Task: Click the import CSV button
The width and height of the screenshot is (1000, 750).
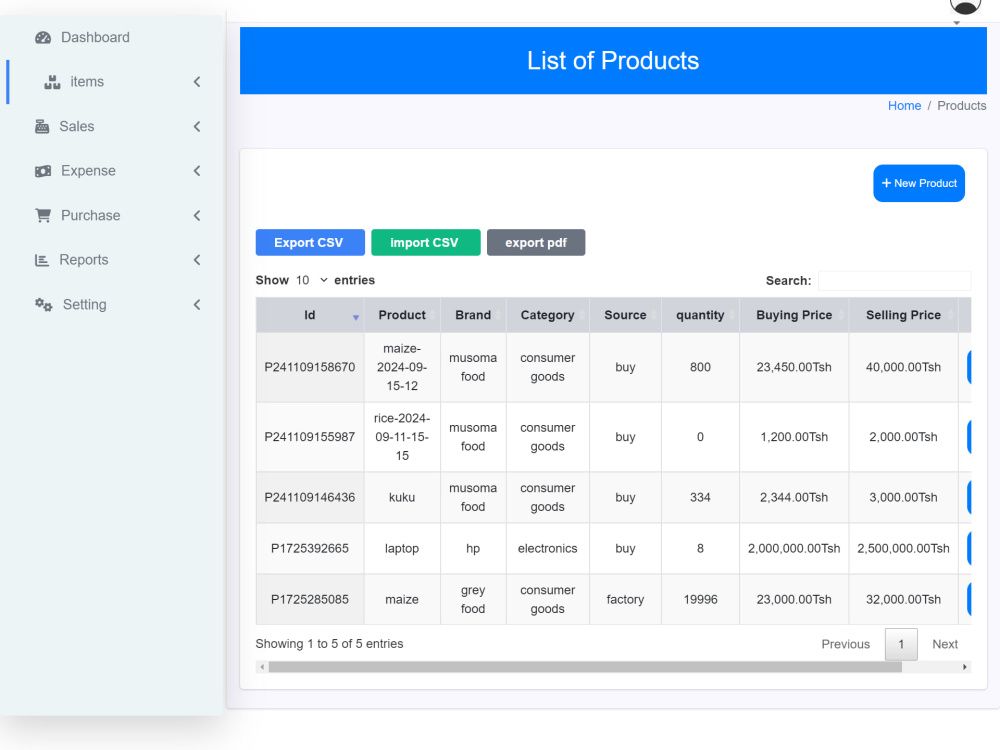Action: (425, 242)
